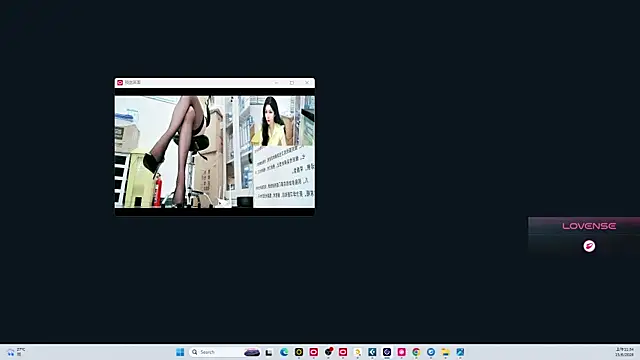Open the yellow ring app on taskbar
This screenshot has height=360, width=640.
pos(299,352)
